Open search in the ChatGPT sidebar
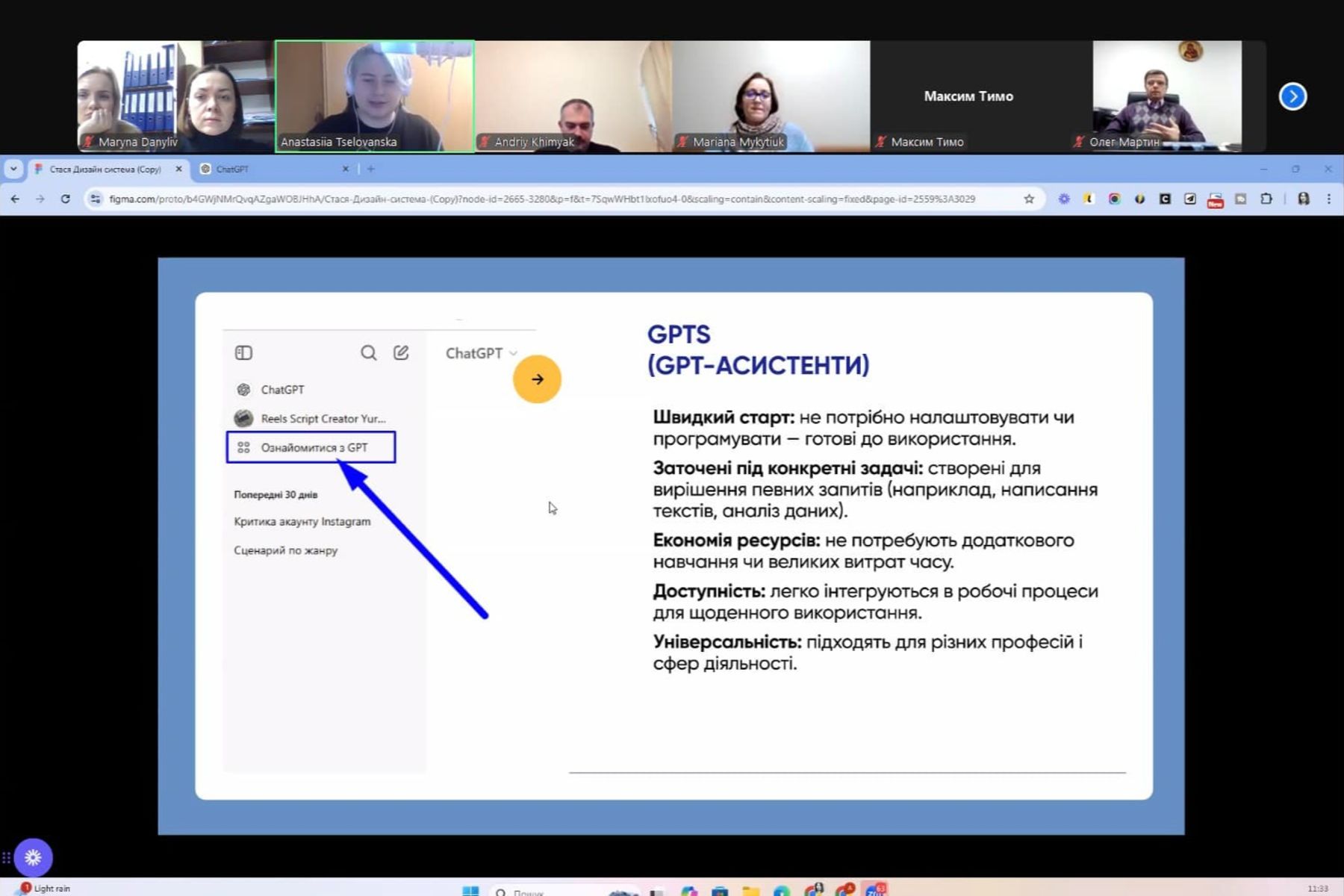The height and width of the screenshot is (896, 1344). [369, 352]
